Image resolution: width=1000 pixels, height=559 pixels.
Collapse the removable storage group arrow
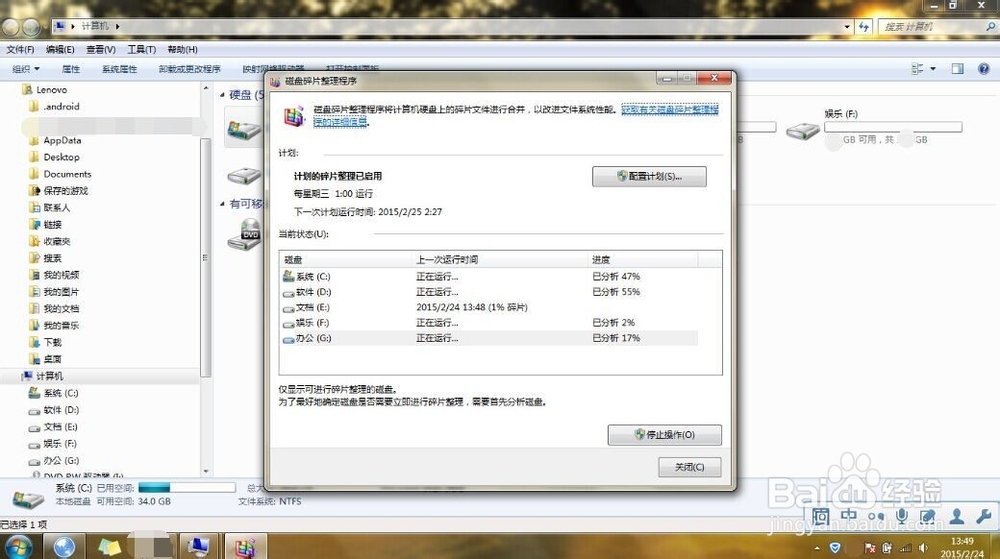coord(223,204)
